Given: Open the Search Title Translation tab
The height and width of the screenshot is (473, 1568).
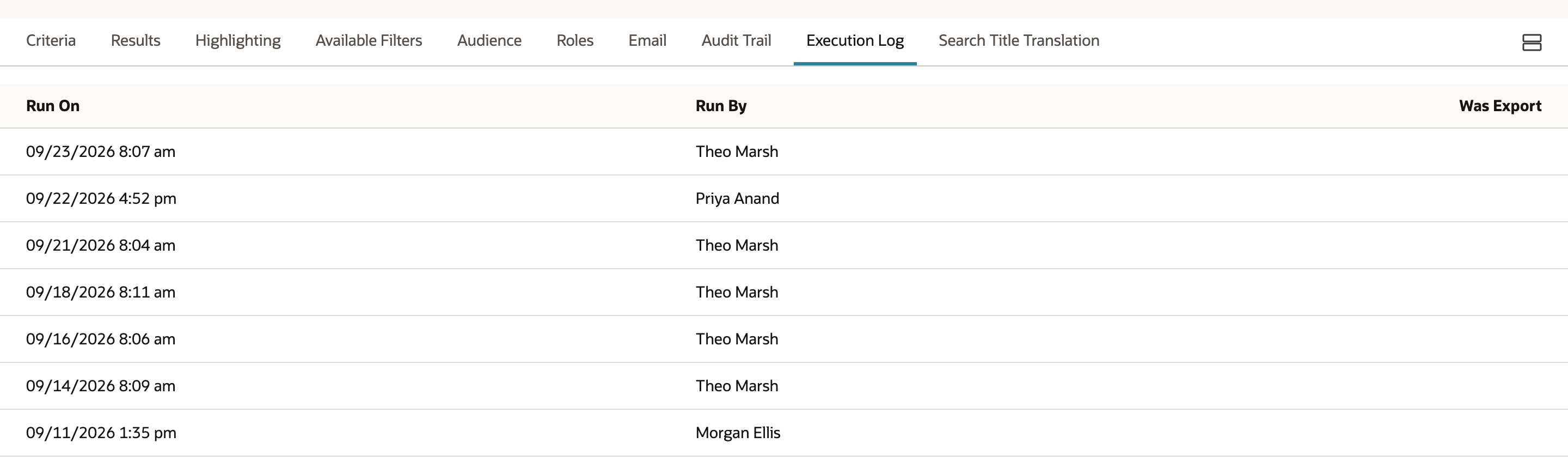Looking at the screenshot, I should tap(1019, 40).
